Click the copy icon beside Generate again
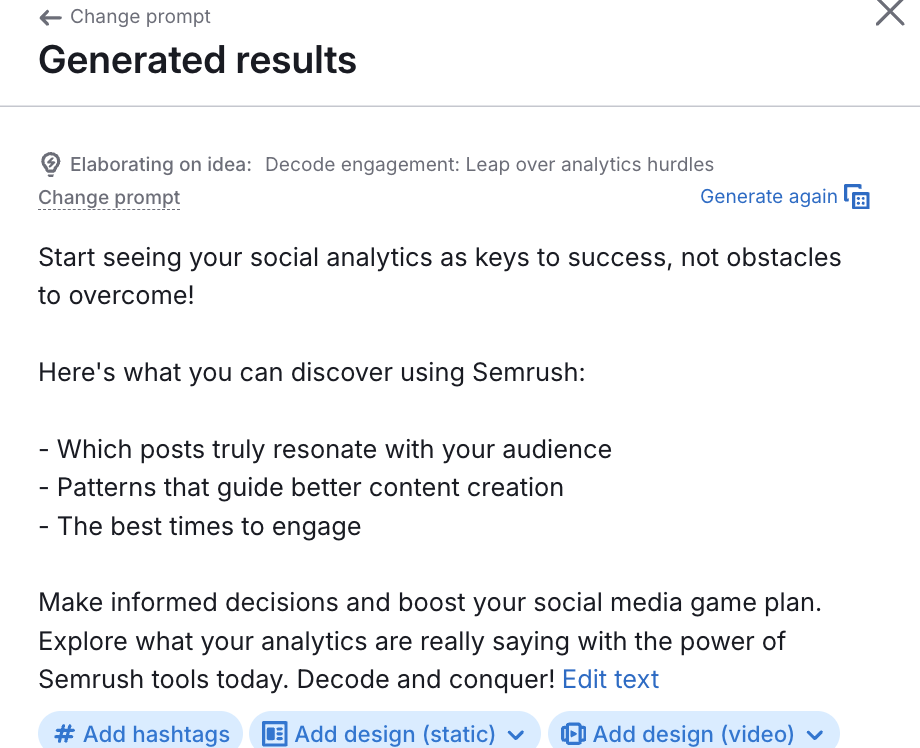Screen dimensions: 920x748 (x=858, y=197)
